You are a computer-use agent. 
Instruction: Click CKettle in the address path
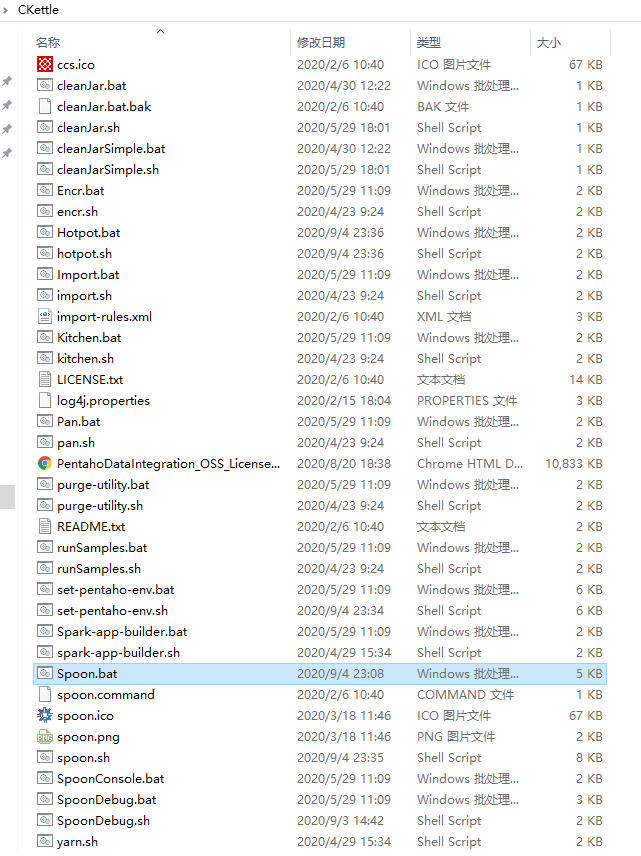pos(38,10)
